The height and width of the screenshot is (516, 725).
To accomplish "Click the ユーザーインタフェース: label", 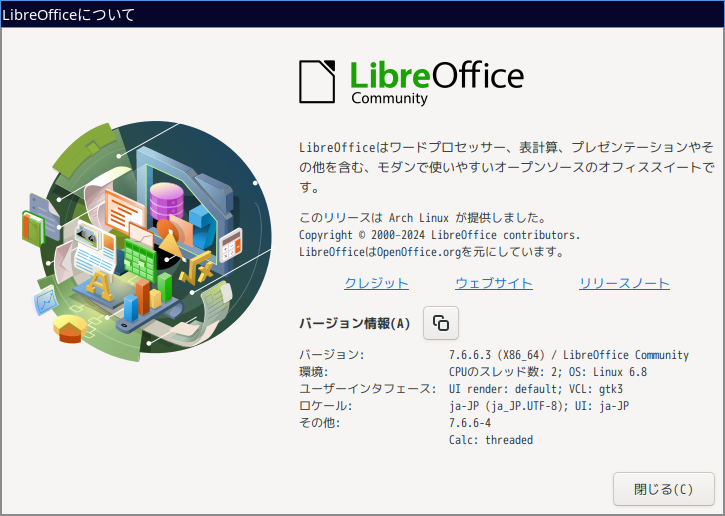I will point(368,389).
